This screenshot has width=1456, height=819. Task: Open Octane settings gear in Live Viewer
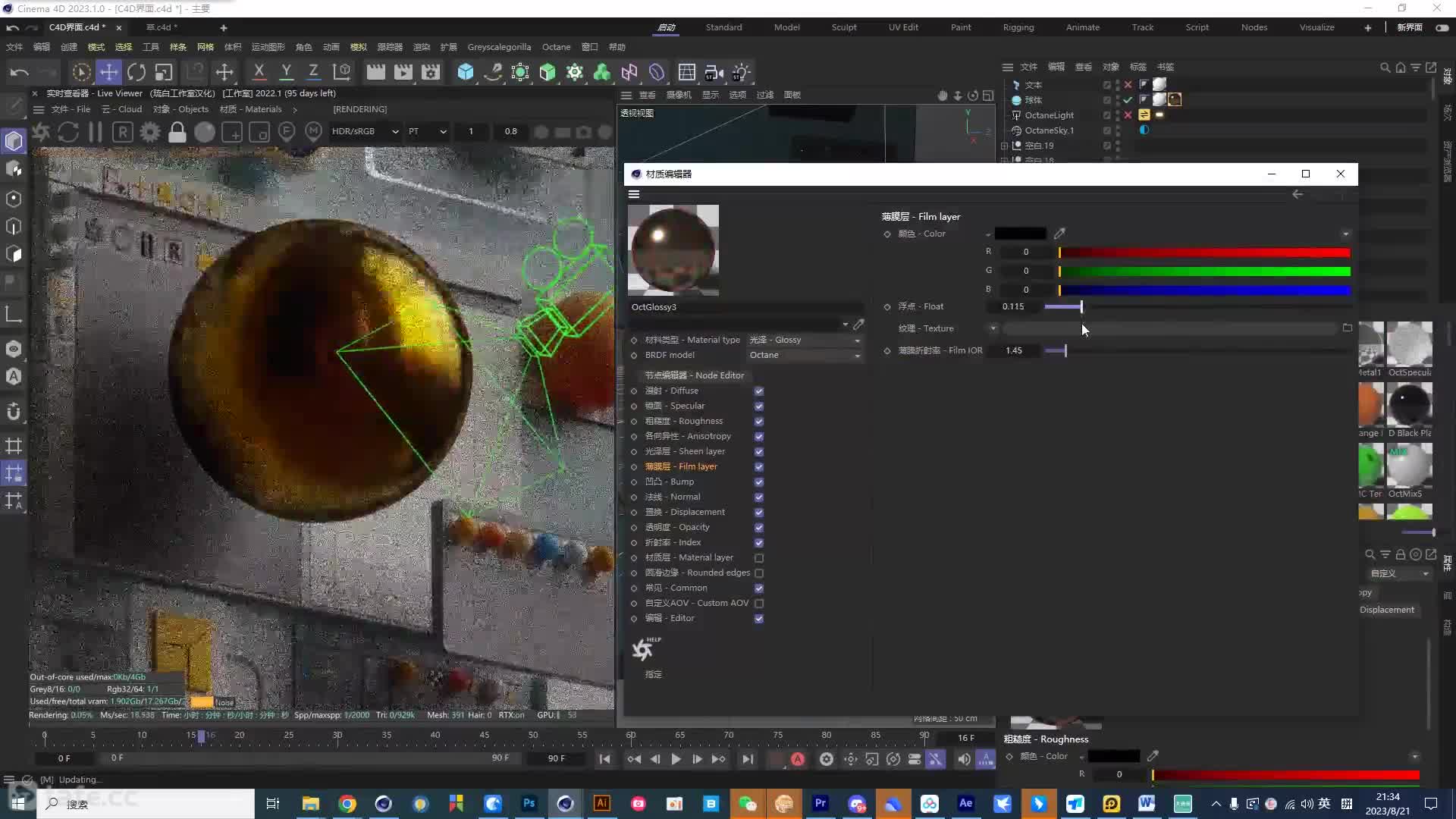tap(150, 132)
